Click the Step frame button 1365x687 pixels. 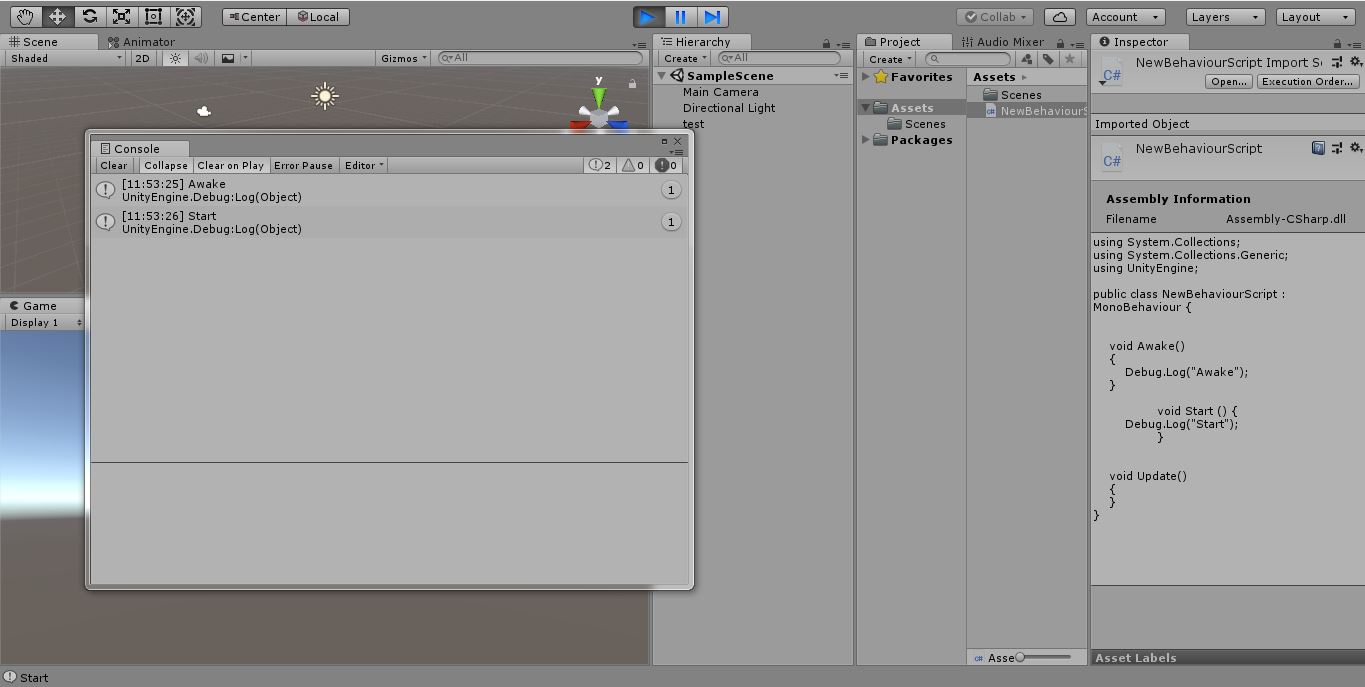tap(712, 17)
